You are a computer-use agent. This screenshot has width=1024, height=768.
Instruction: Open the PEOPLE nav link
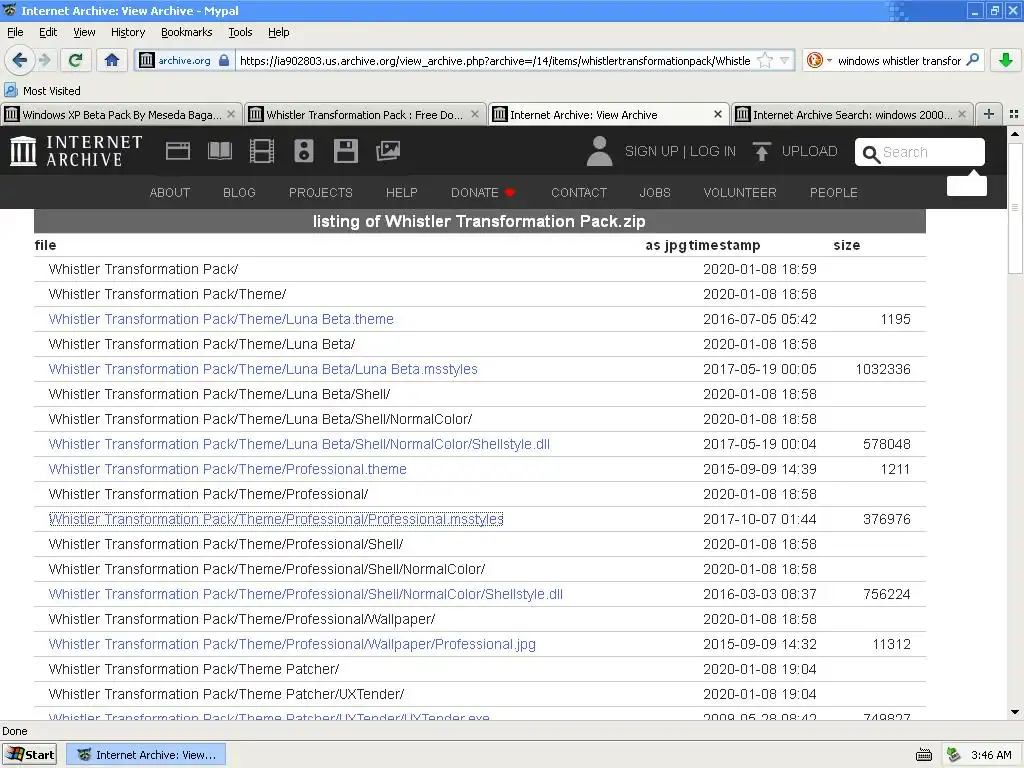[x=834, y=193]
